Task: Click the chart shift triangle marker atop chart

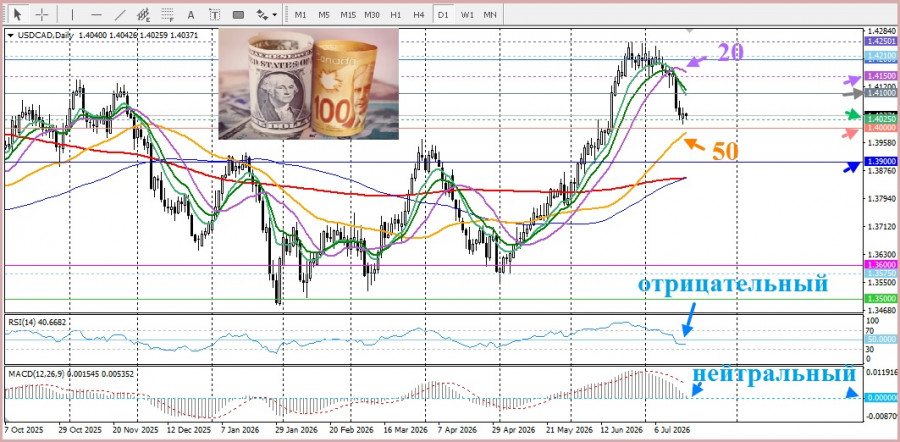Action: click(689, 30)
